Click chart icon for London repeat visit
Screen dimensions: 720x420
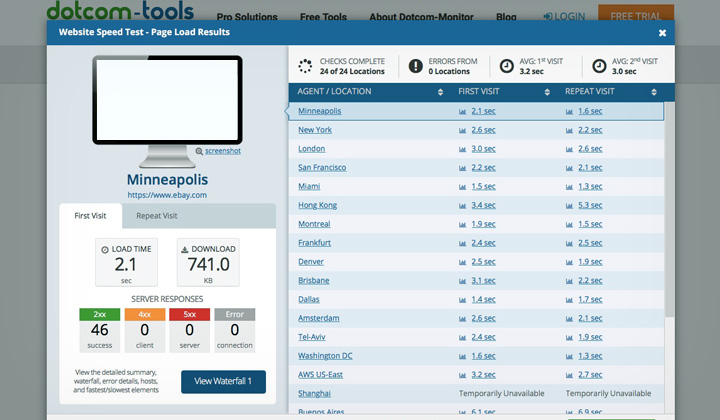coord(569,149)
